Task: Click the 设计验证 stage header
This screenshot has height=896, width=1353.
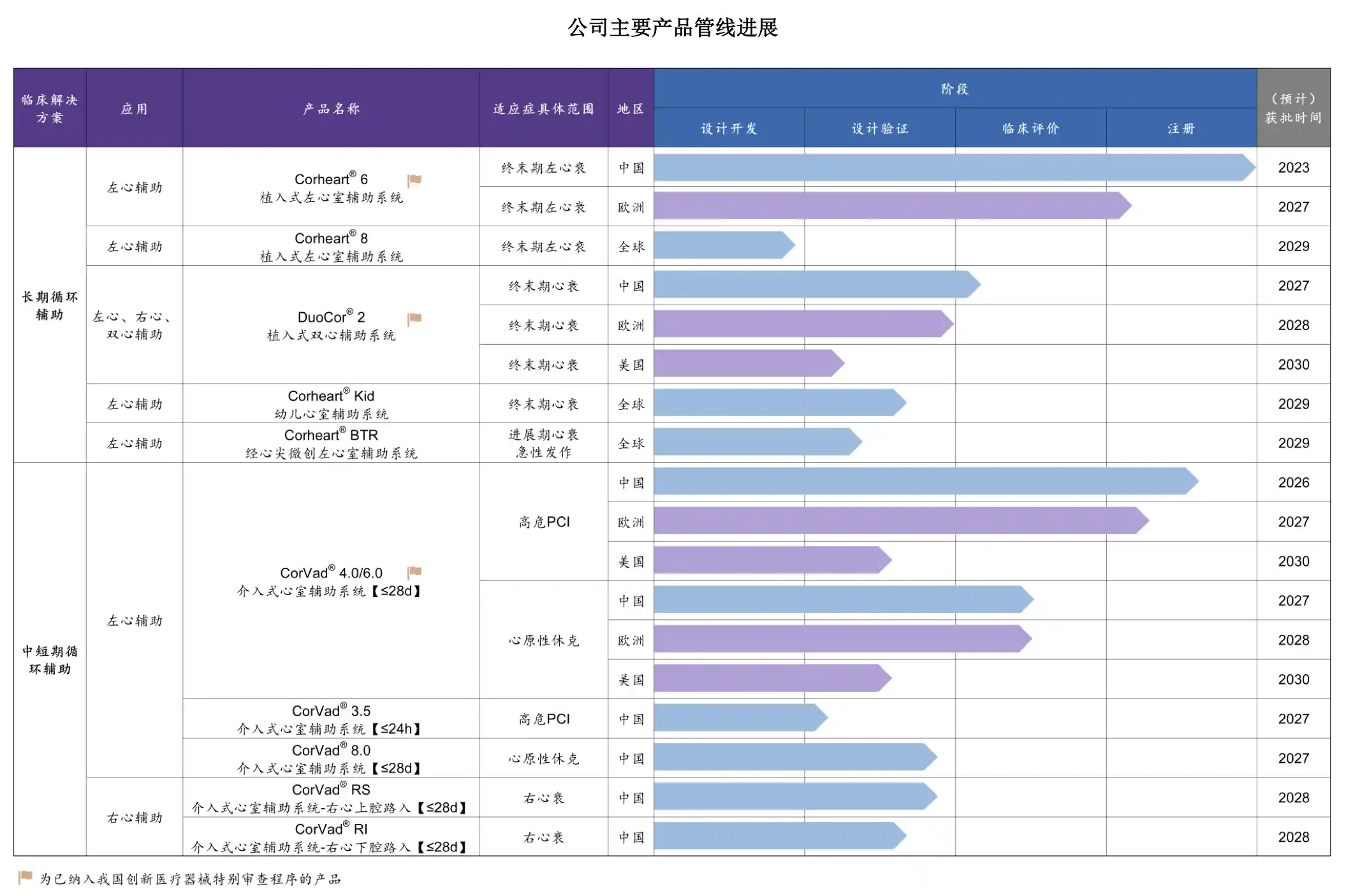Action: pyautogui.click(x=880, y=128)
